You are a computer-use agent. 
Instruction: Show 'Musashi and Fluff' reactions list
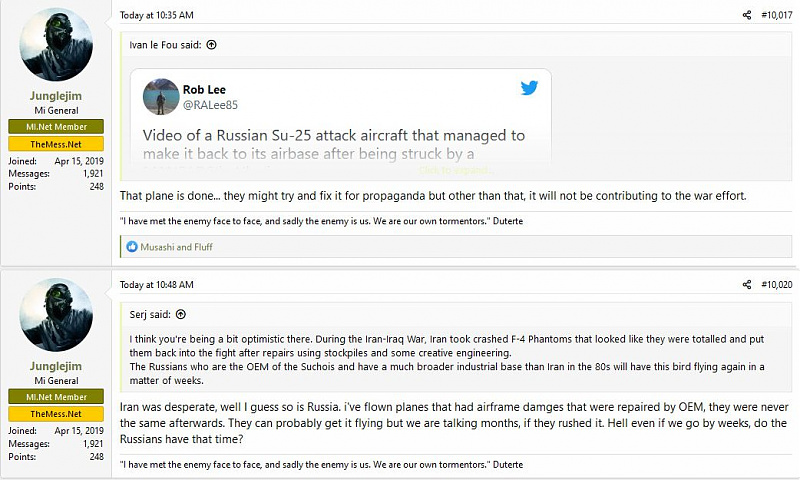pos(176,246)
